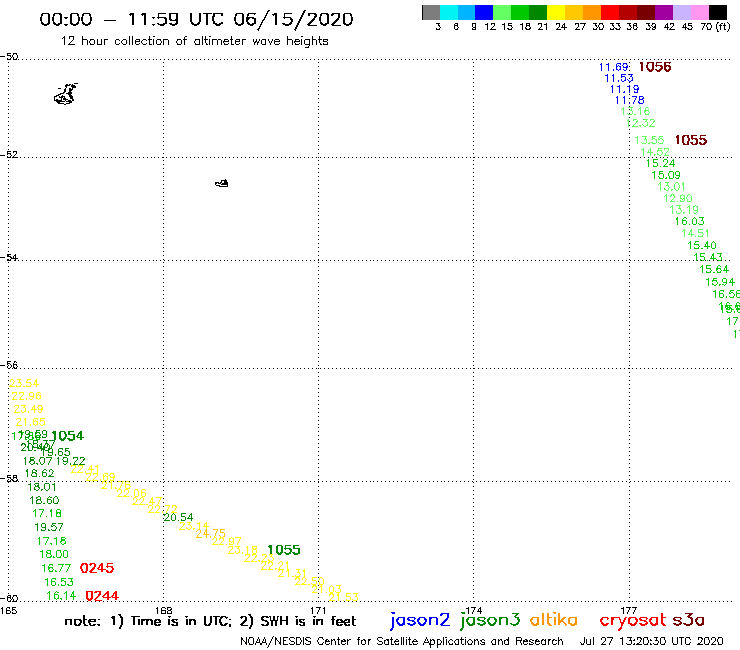Click the dark green 20.54 wave height value
Screen dimensions: 740x650
pyautogui.click(x=178, y=518)
